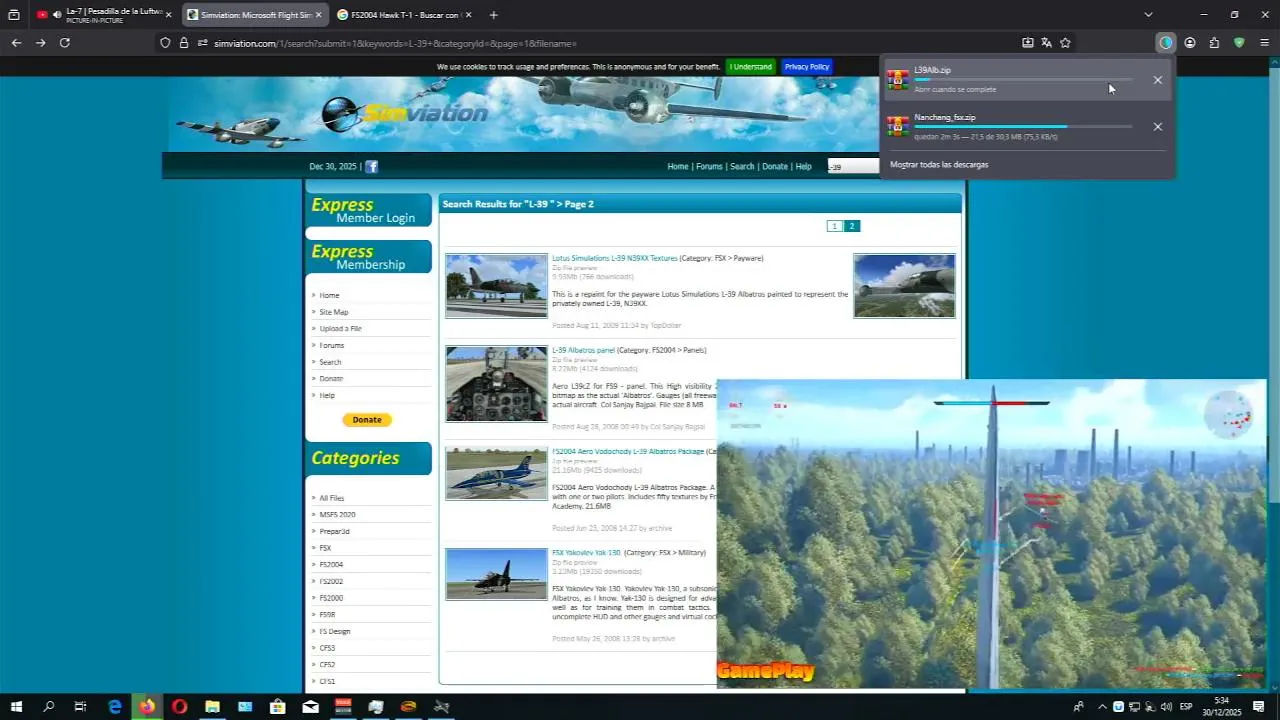Open the Mail app on the taskbar
Image resolution: width=1280 pixels, height=720 pixels.
click(310, 707)
